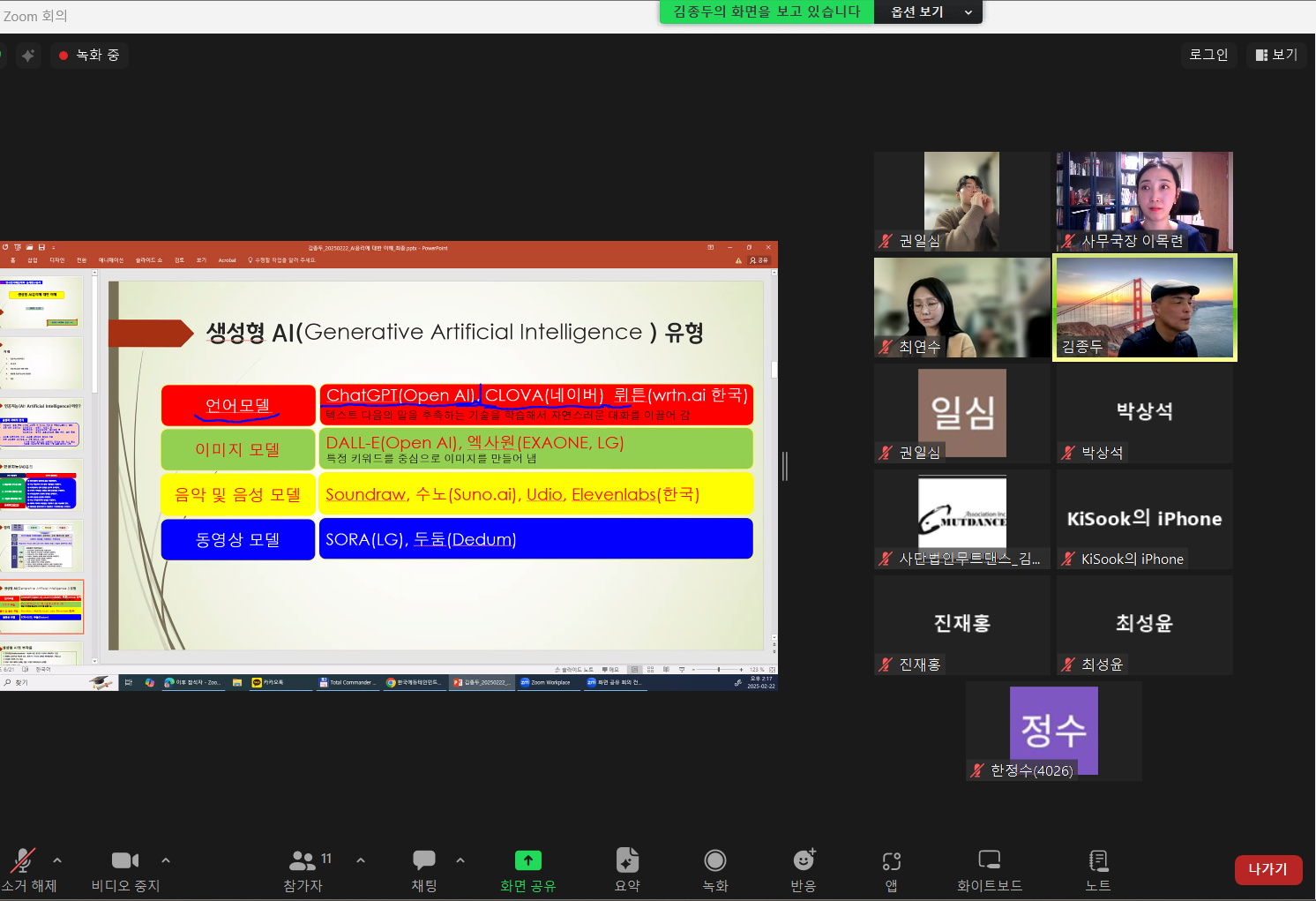Screen dimensions: 1316x901
Task: Open AI Companion sparkle icon
Action: 28,55
